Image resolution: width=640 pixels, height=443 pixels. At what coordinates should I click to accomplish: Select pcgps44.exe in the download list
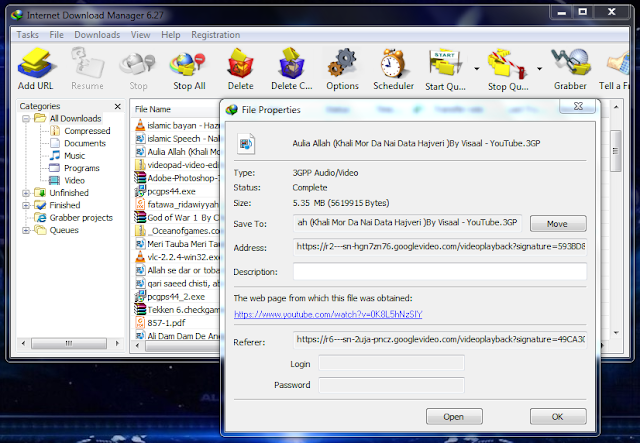(x=177, y=191)
